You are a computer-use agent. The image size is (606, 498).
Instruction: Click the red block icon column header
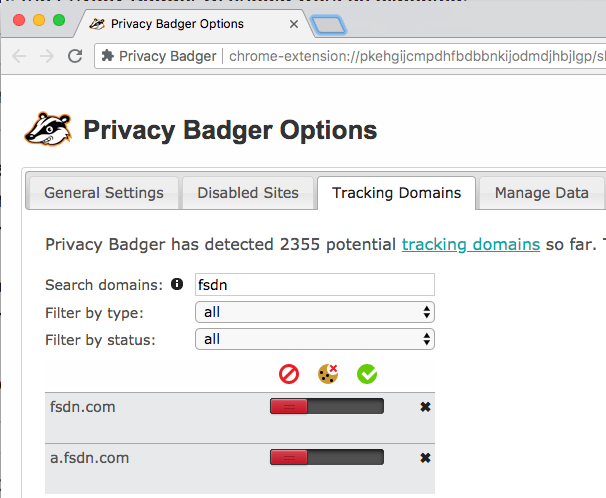(289, 374)
